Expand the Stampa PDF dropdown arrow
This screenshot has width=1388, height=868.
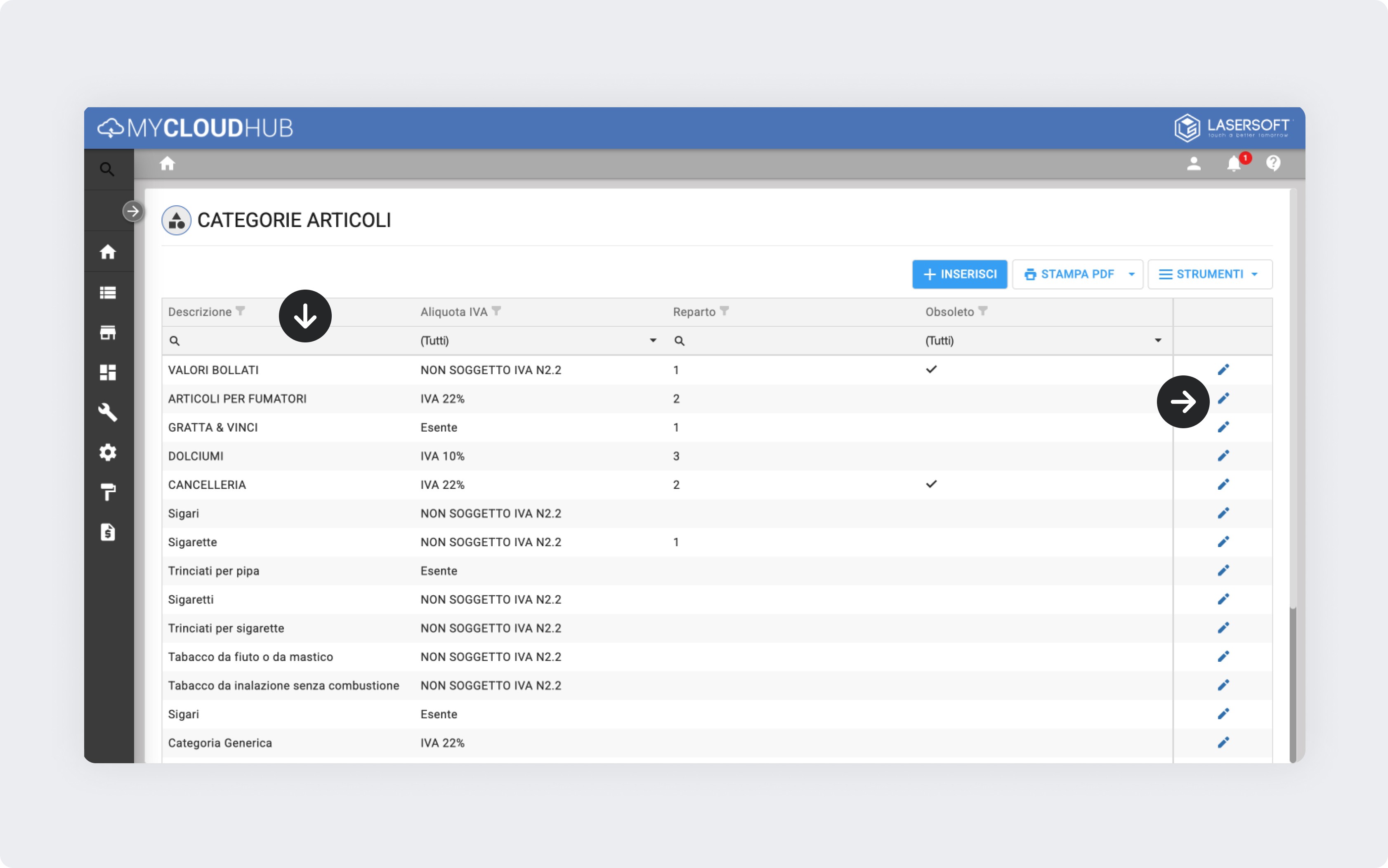tap(1131, 274)
